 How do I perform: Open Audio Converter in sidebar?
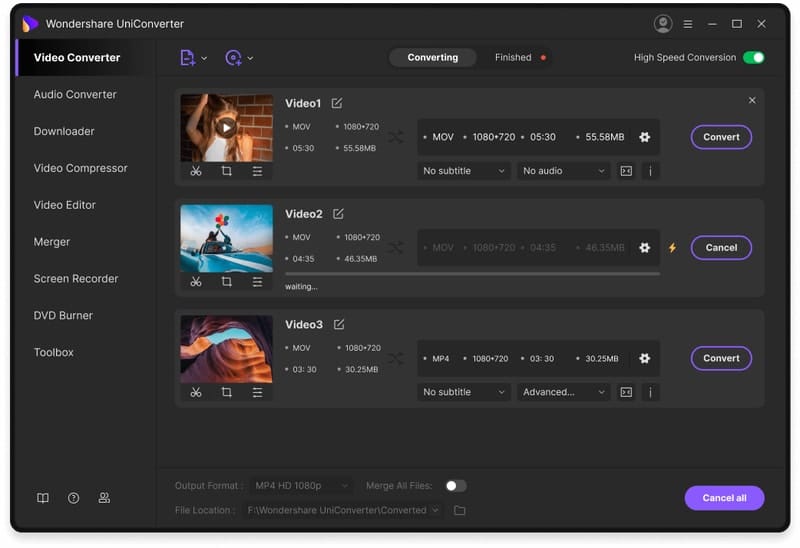[75, 94]
